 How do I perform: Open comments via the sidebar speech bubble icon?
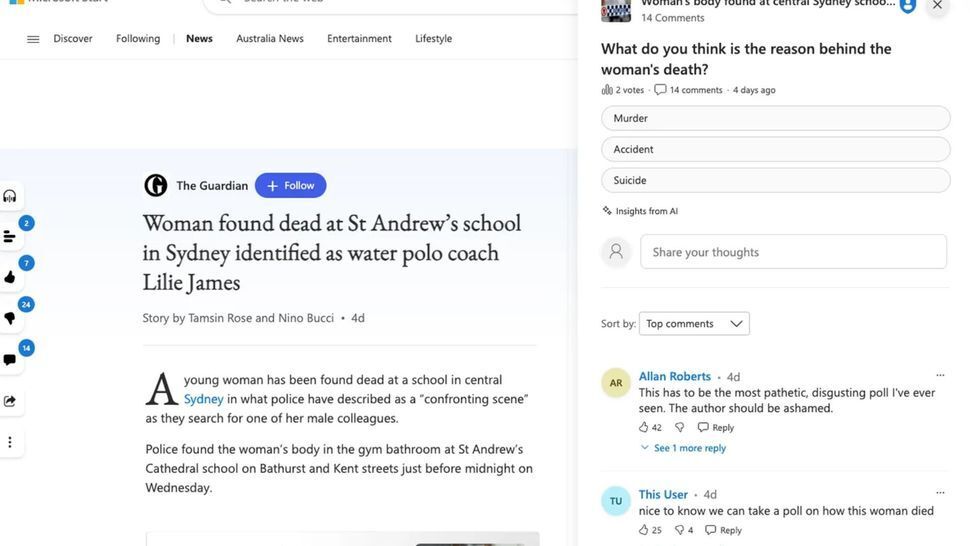[10, 359]
